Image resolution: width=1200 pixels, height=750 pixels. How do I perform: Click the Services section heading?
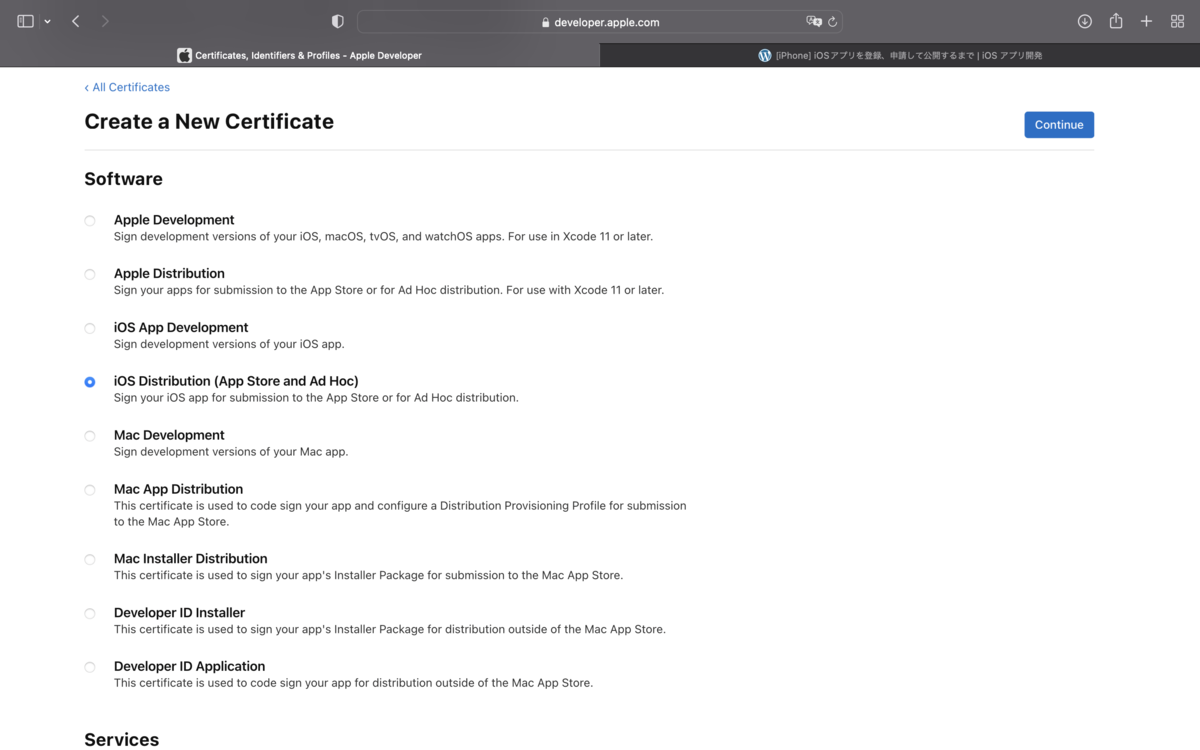click(121, 739)
